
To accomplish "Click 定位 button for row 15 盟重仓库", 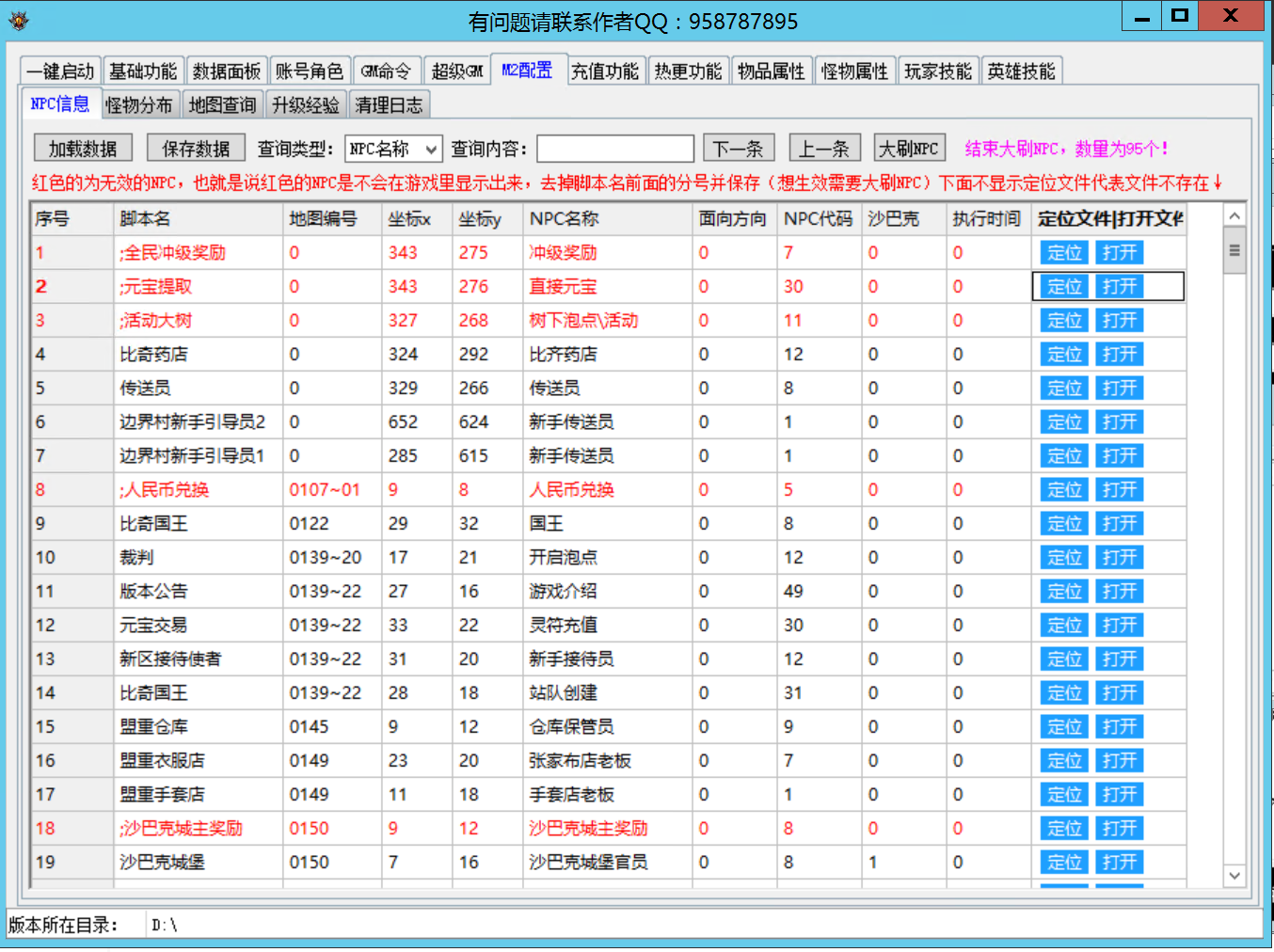I will (x=1064, y=727).
